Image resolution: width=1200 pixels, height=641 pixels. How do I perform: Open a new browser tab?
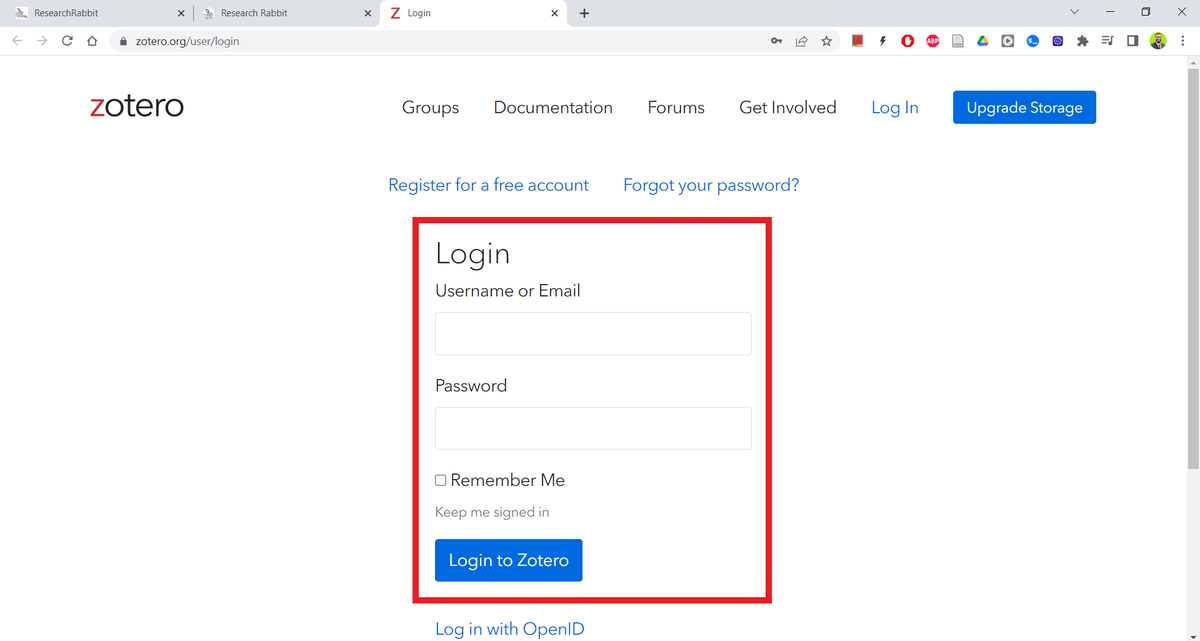pos(584,13)
